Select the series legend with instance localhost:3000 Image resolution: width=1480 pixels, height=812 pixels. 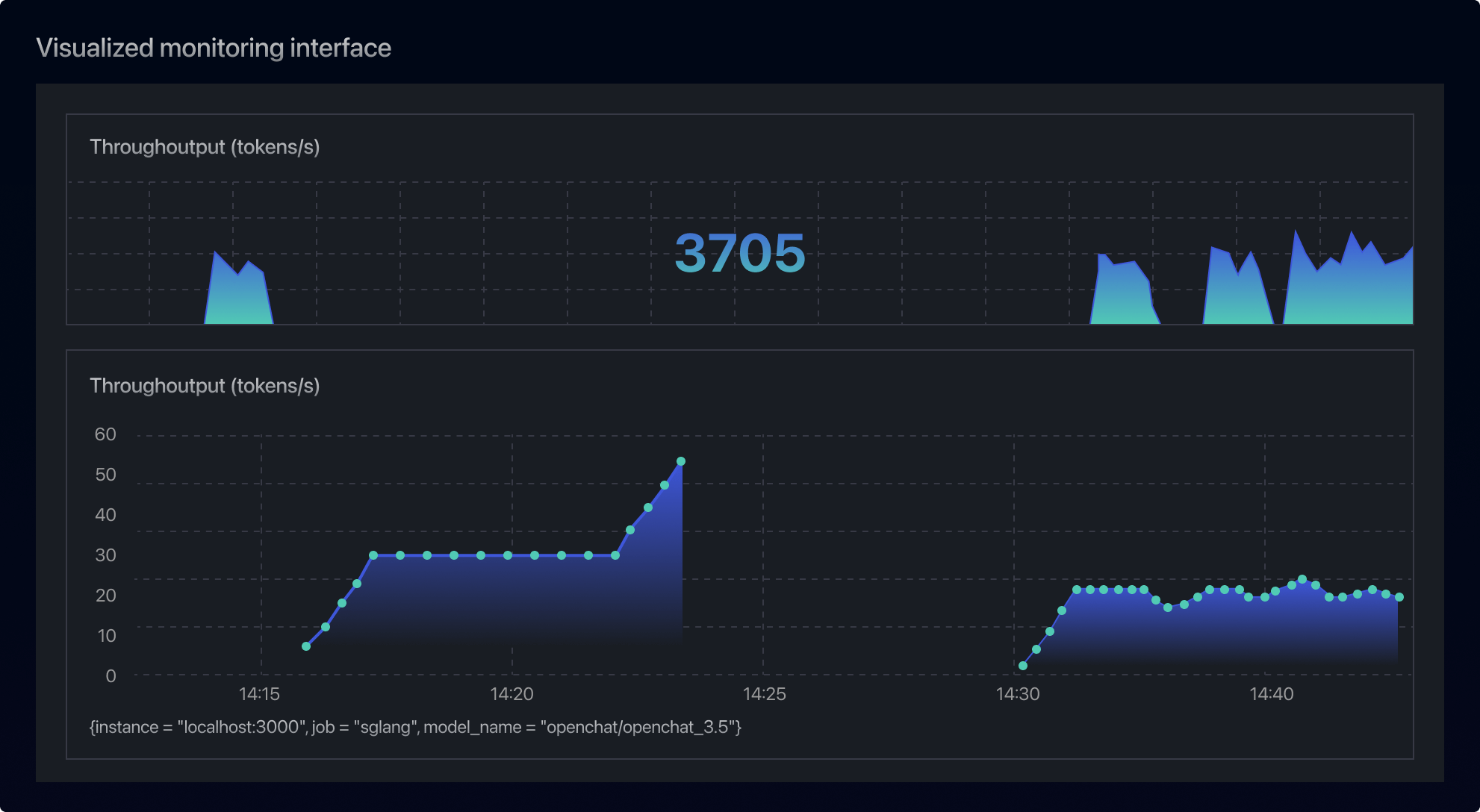pos(415,727)
